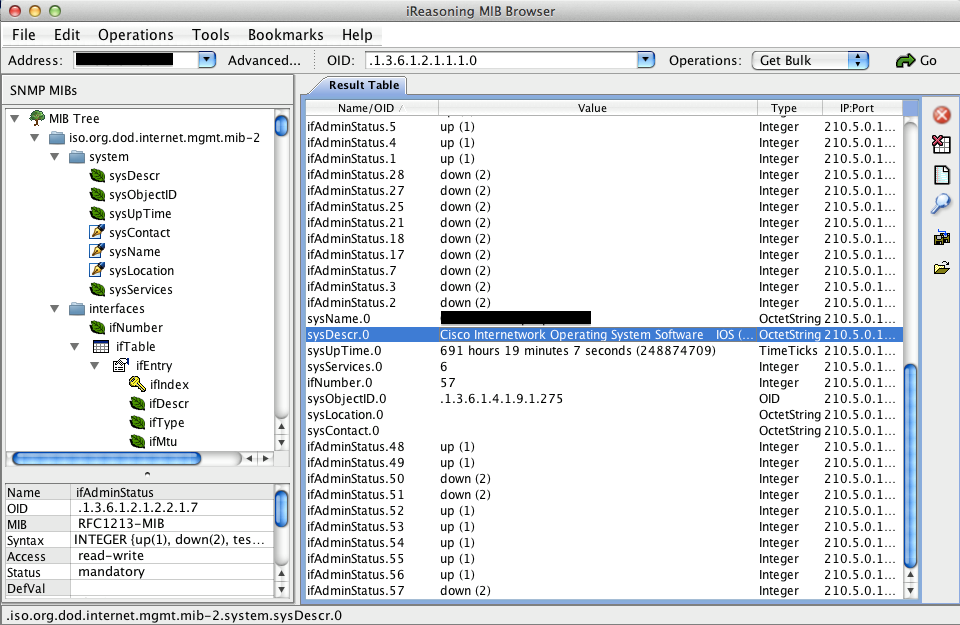
Task: Collapse the ifEntry disclosure triangle
Action: click(94, 365)
